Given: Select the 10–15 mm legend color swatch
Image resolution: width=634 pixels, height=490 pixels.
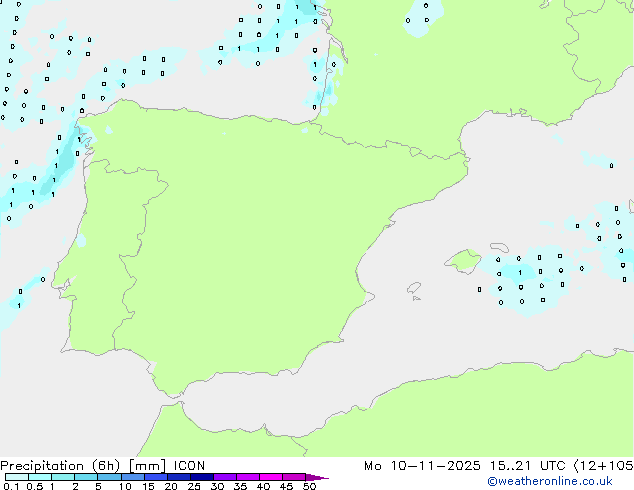Looking at the screenshot, I should [x=132, y=477].
